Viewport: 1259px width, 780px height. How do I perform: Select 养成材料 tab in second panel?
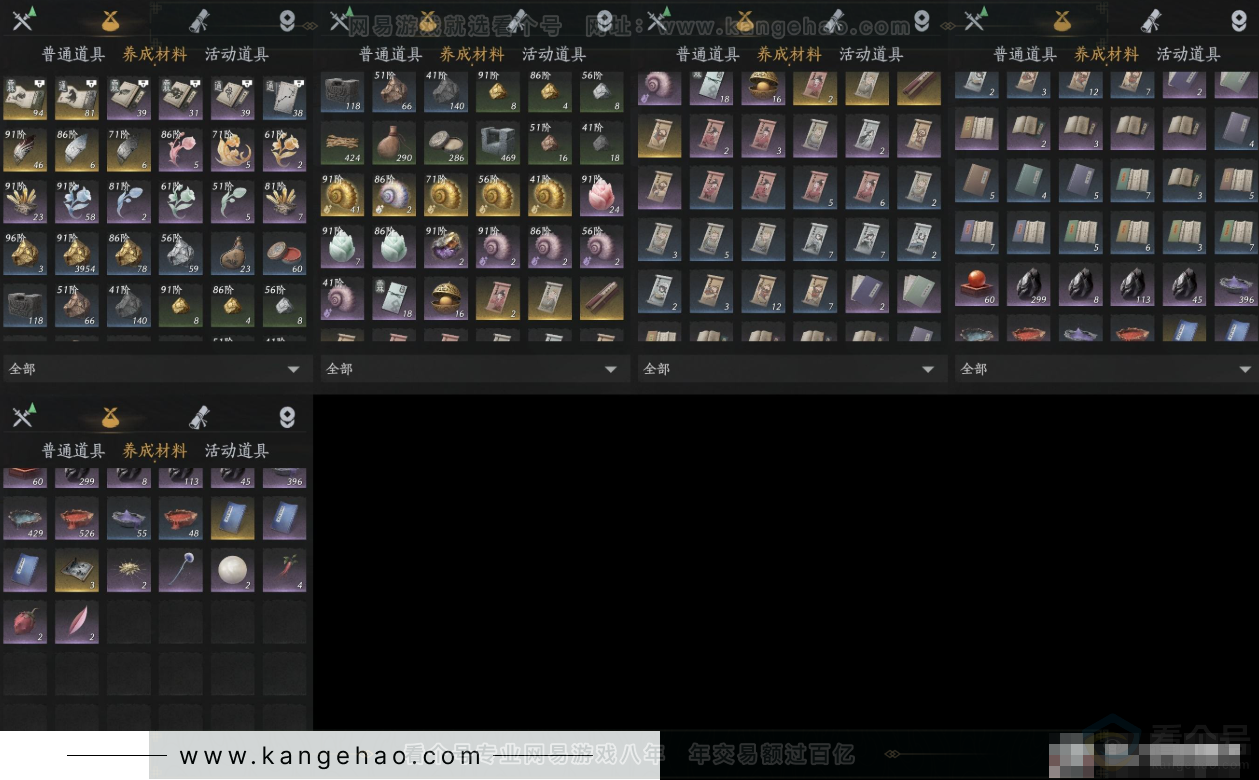pyautogui.click(x=472, y=55)
